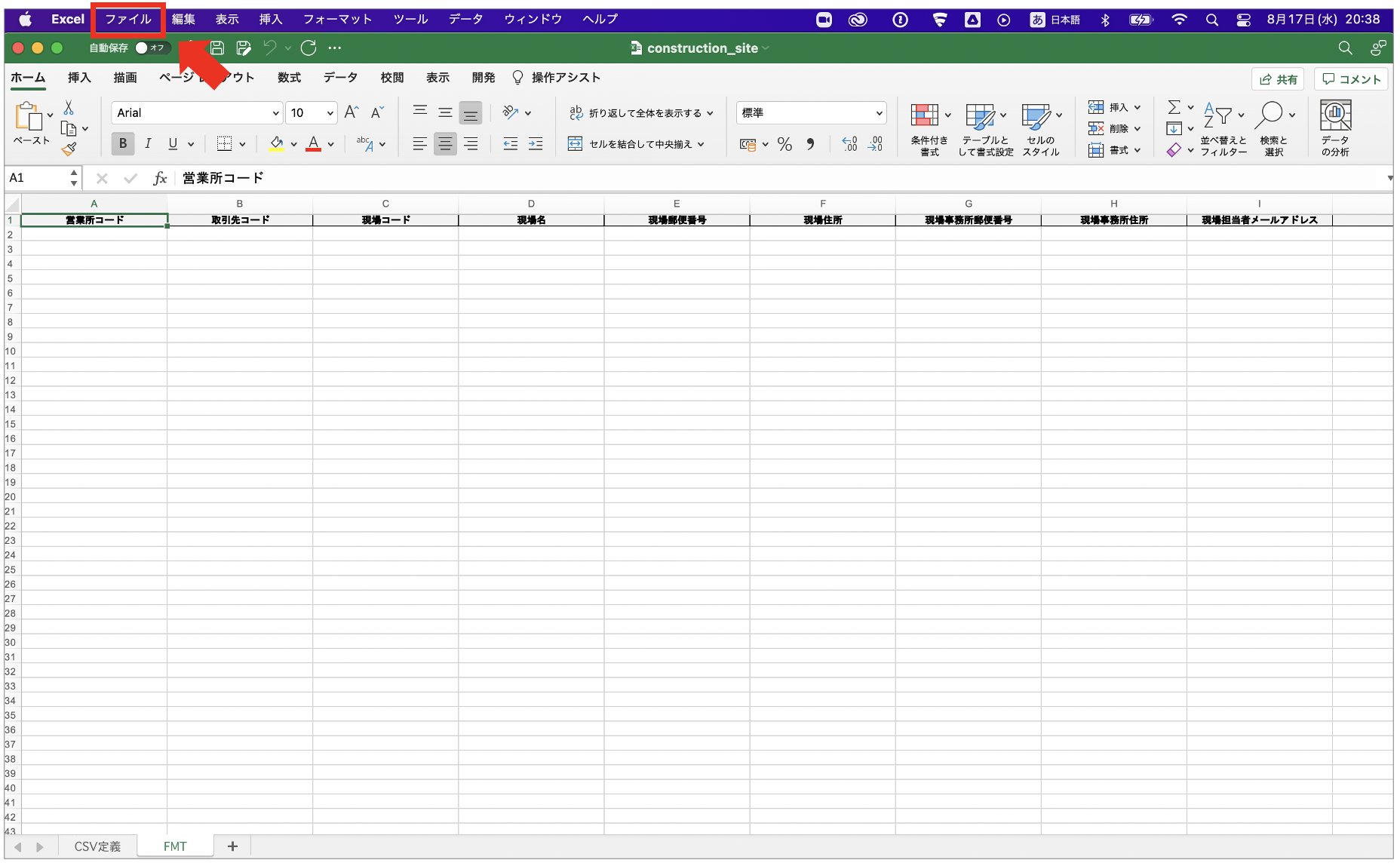
Task: Click the 共有 share button
Action: [x=1278, y=79]
